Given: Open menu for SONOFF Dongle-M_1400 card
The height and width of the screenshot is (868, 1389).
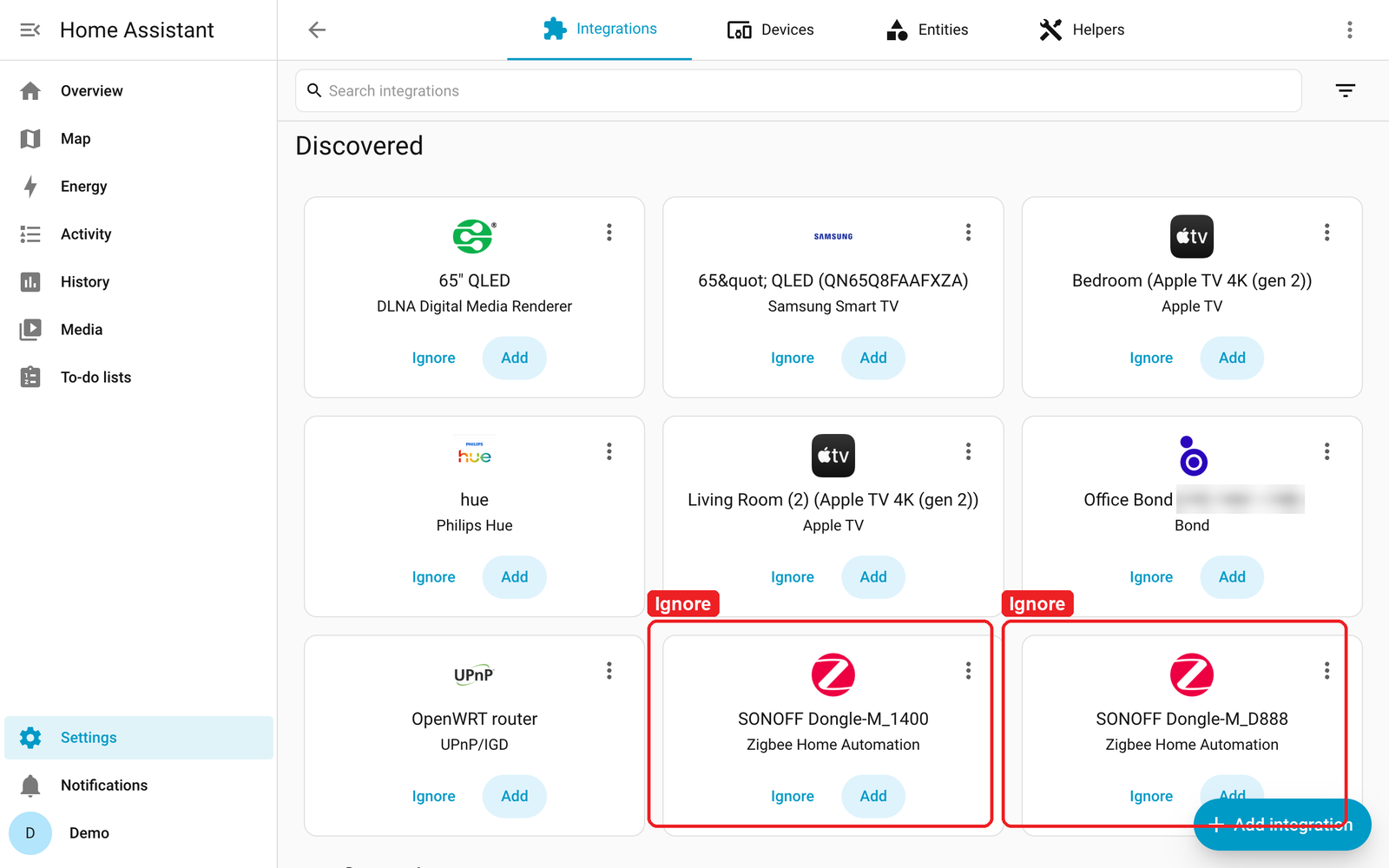Looking at the screenshot, I should click(x=968, y=671).
